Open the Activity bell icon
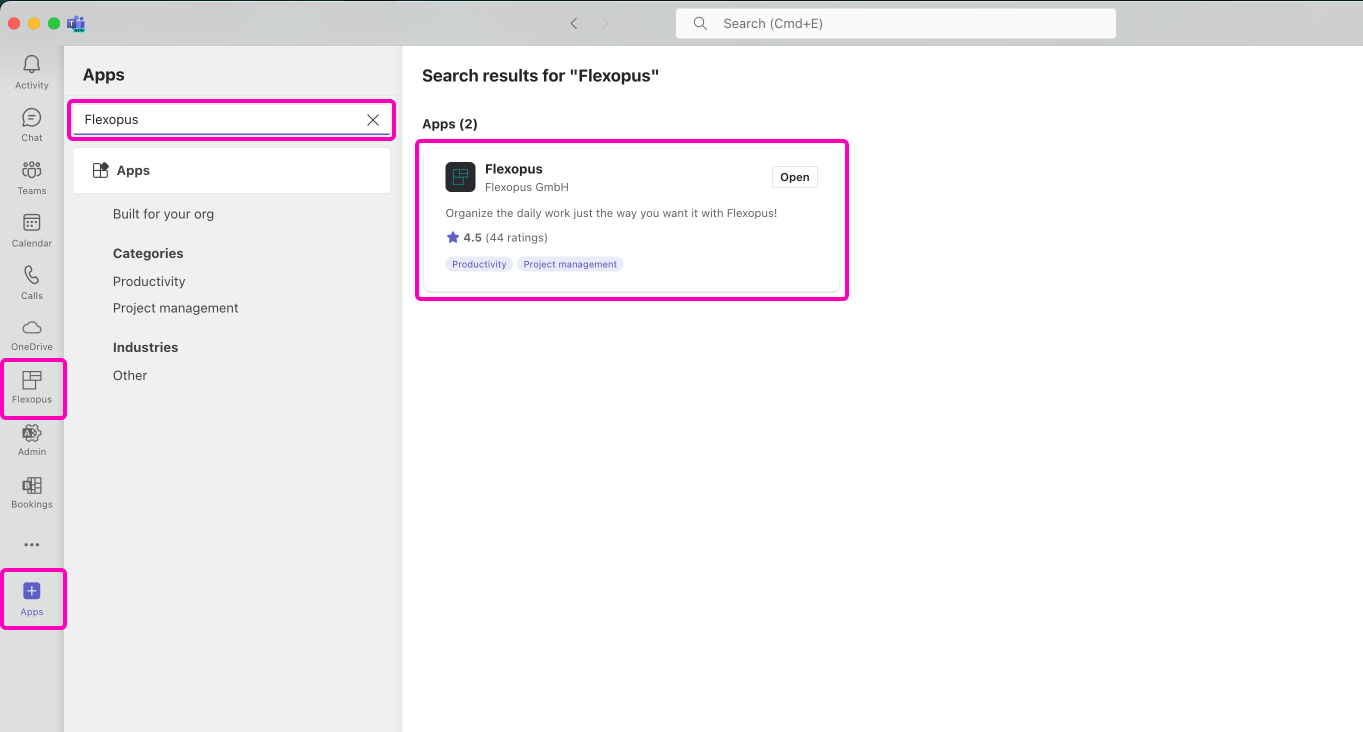1363x732 pixels. coord(32,66)
